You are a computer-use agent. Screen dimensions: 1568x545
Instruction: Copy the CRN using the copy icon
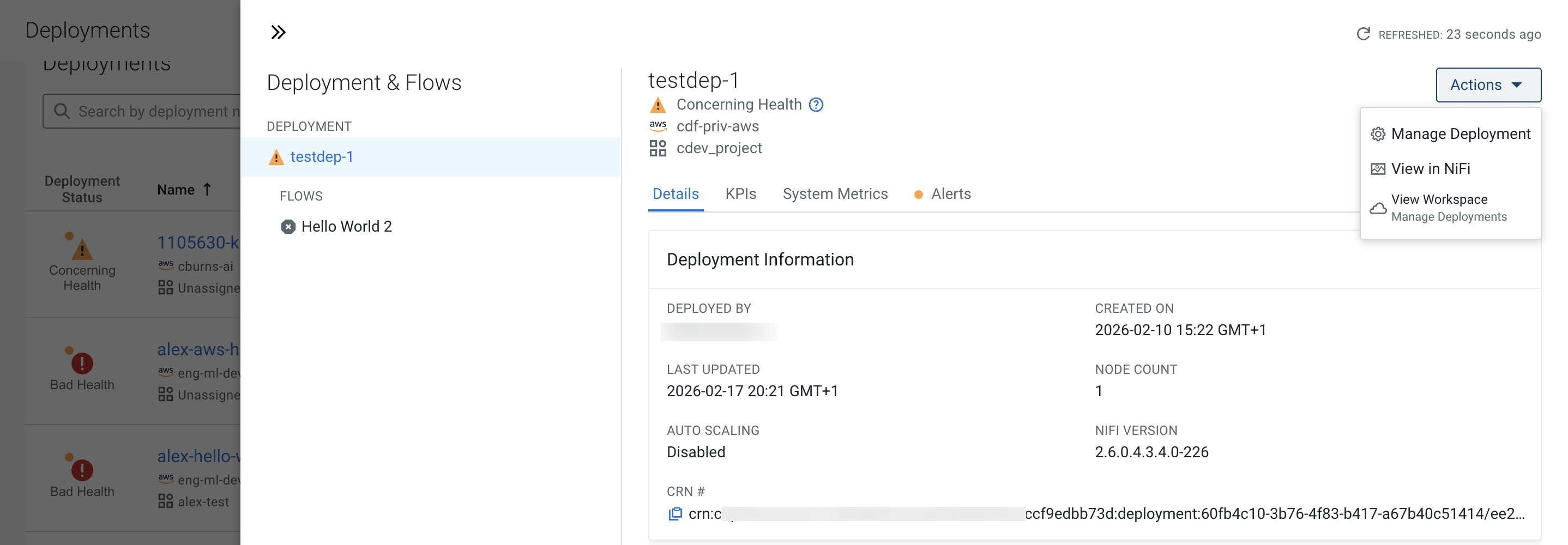(x=674, y=514)
